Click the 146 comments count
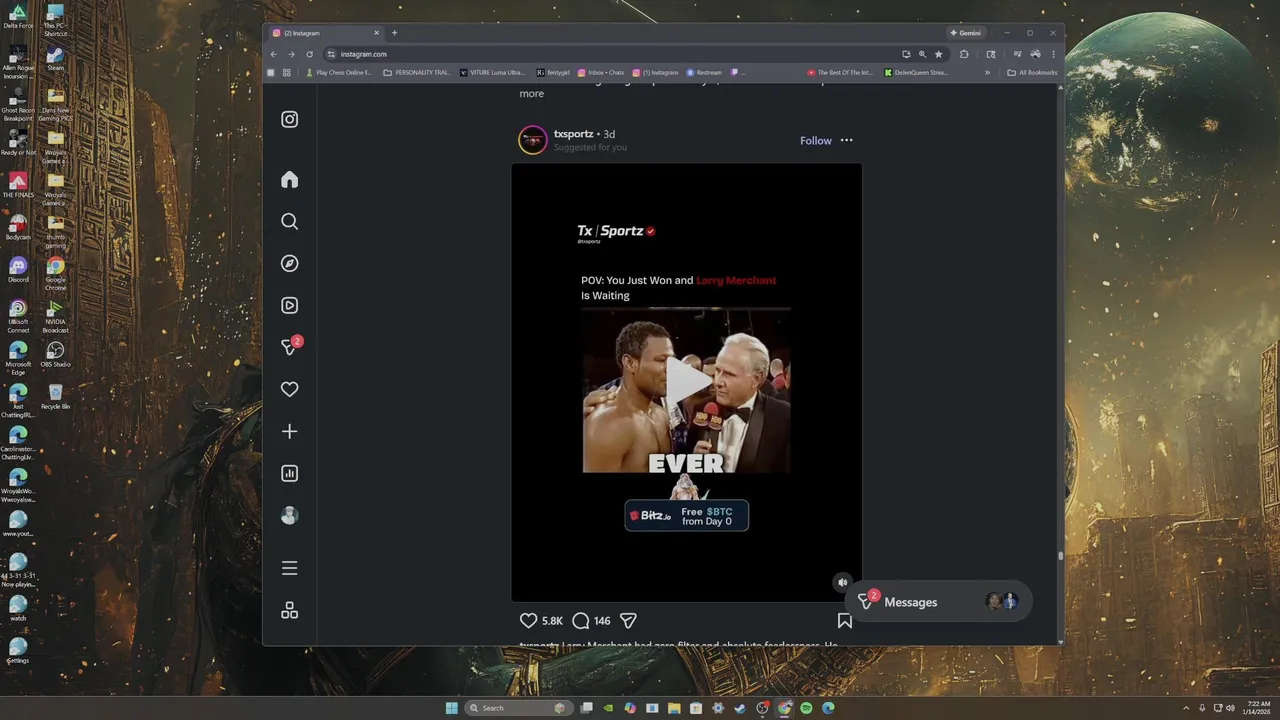1280x720 pixels. [x=602, y=621]
